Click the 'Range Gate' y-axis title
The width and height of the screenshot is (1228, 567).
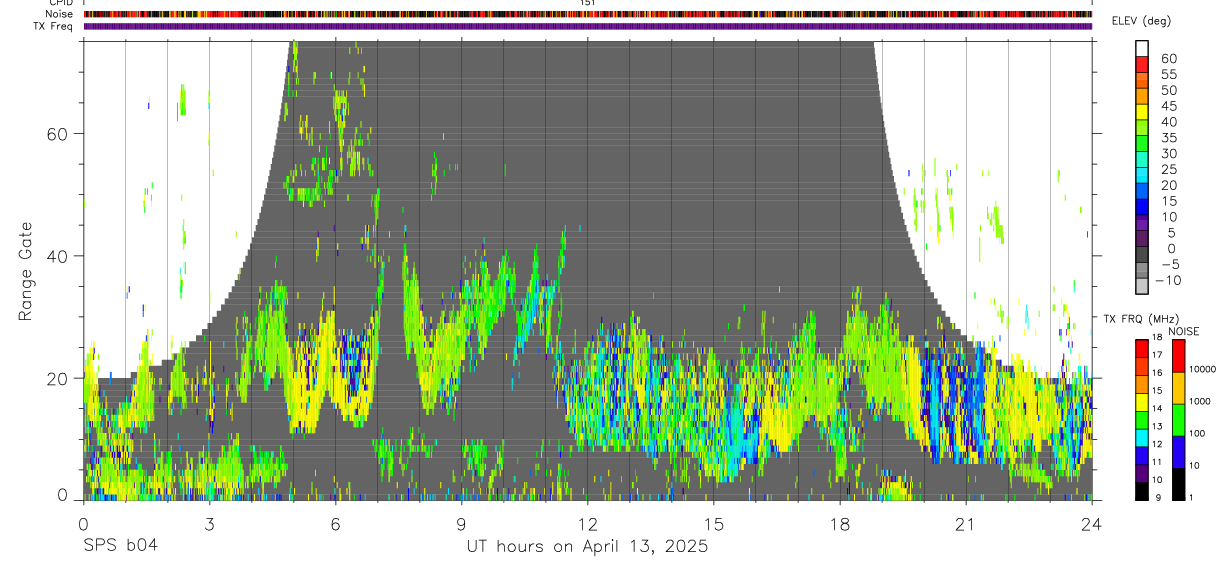click(26, 270)
